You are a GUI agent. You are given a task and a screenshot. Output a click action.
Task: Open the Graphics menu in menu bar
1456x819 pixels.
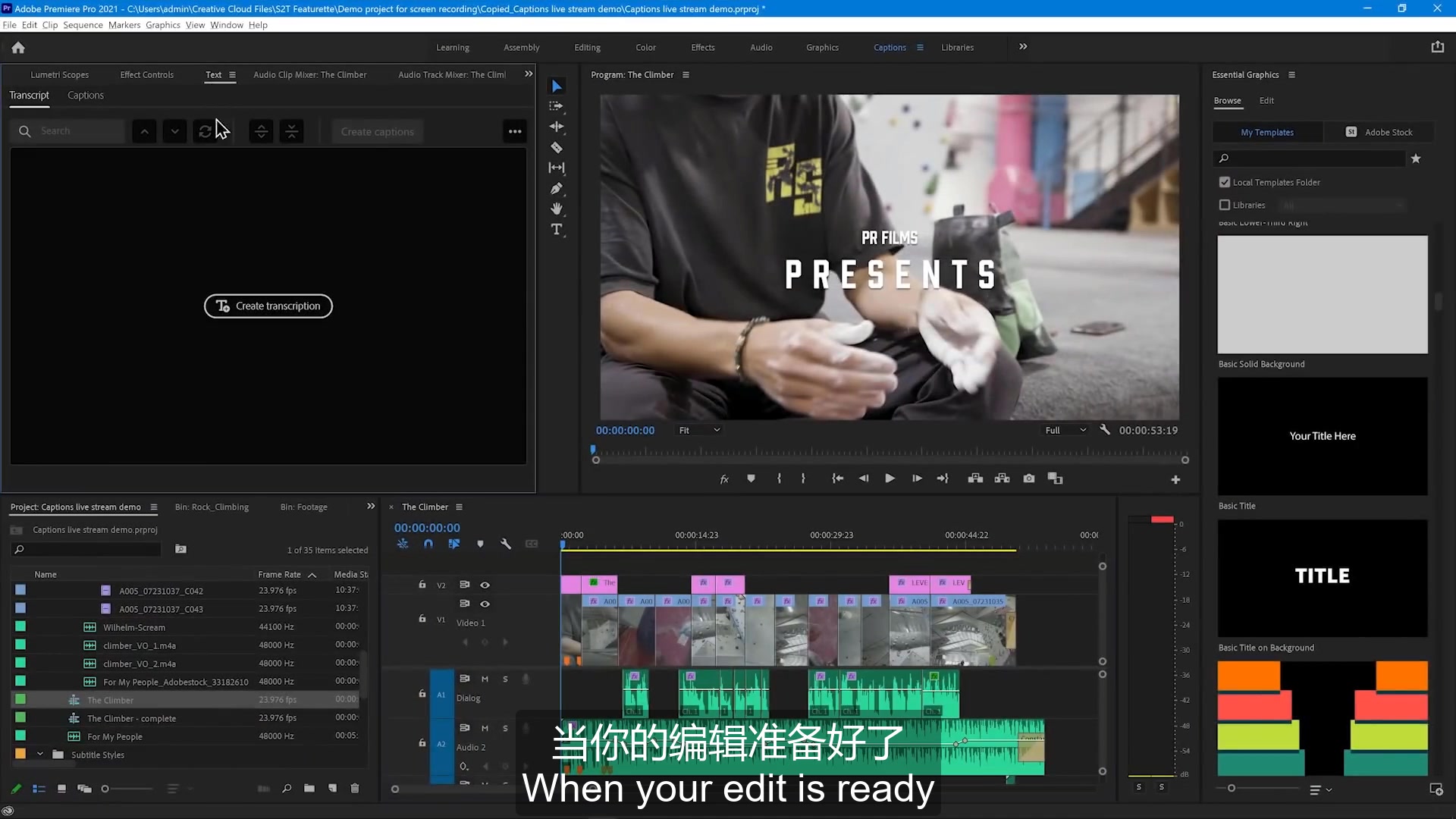[x=164, y=25]
